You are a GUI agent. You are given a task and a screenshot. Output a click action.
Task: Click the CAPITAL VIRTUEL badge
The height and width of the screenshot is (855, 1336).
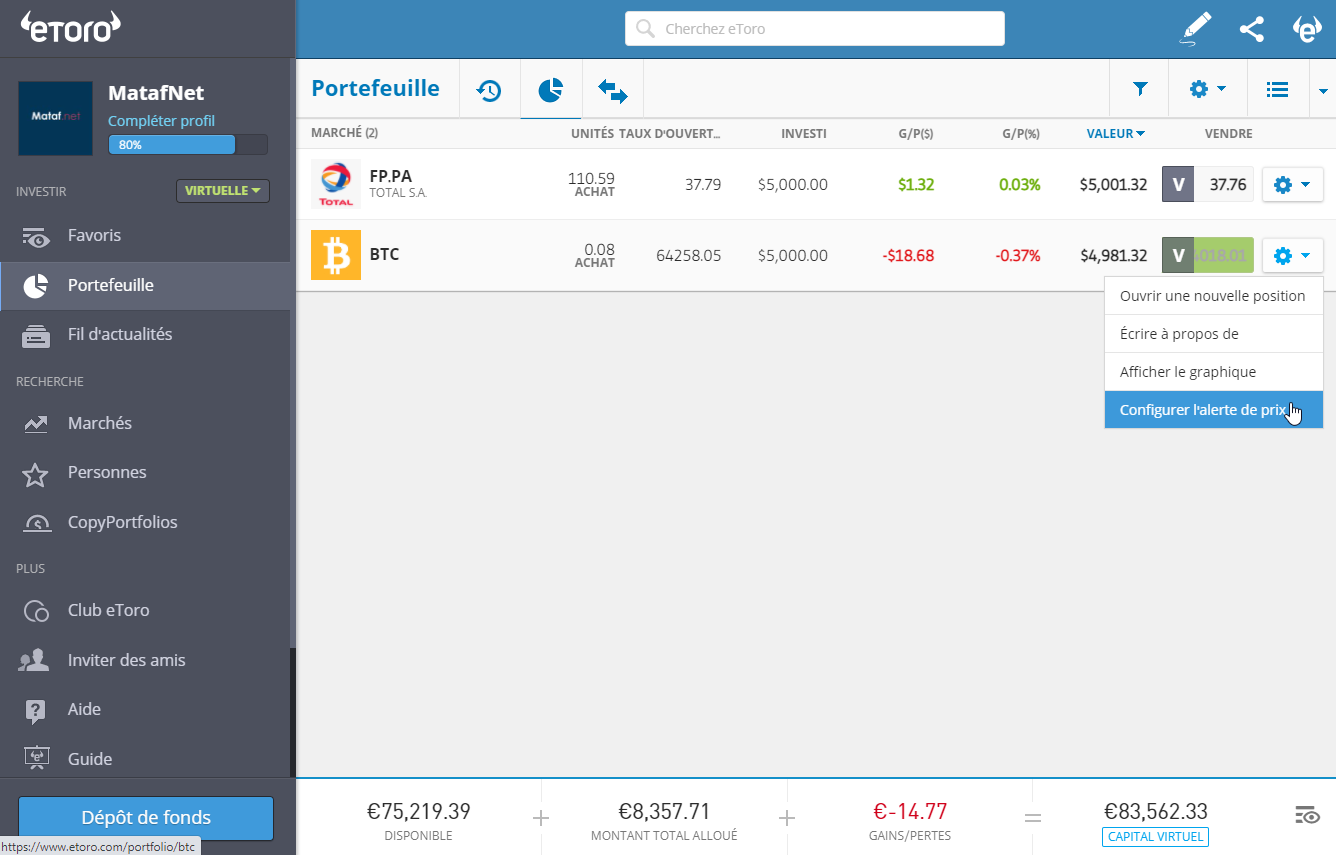coord(1156,837)
